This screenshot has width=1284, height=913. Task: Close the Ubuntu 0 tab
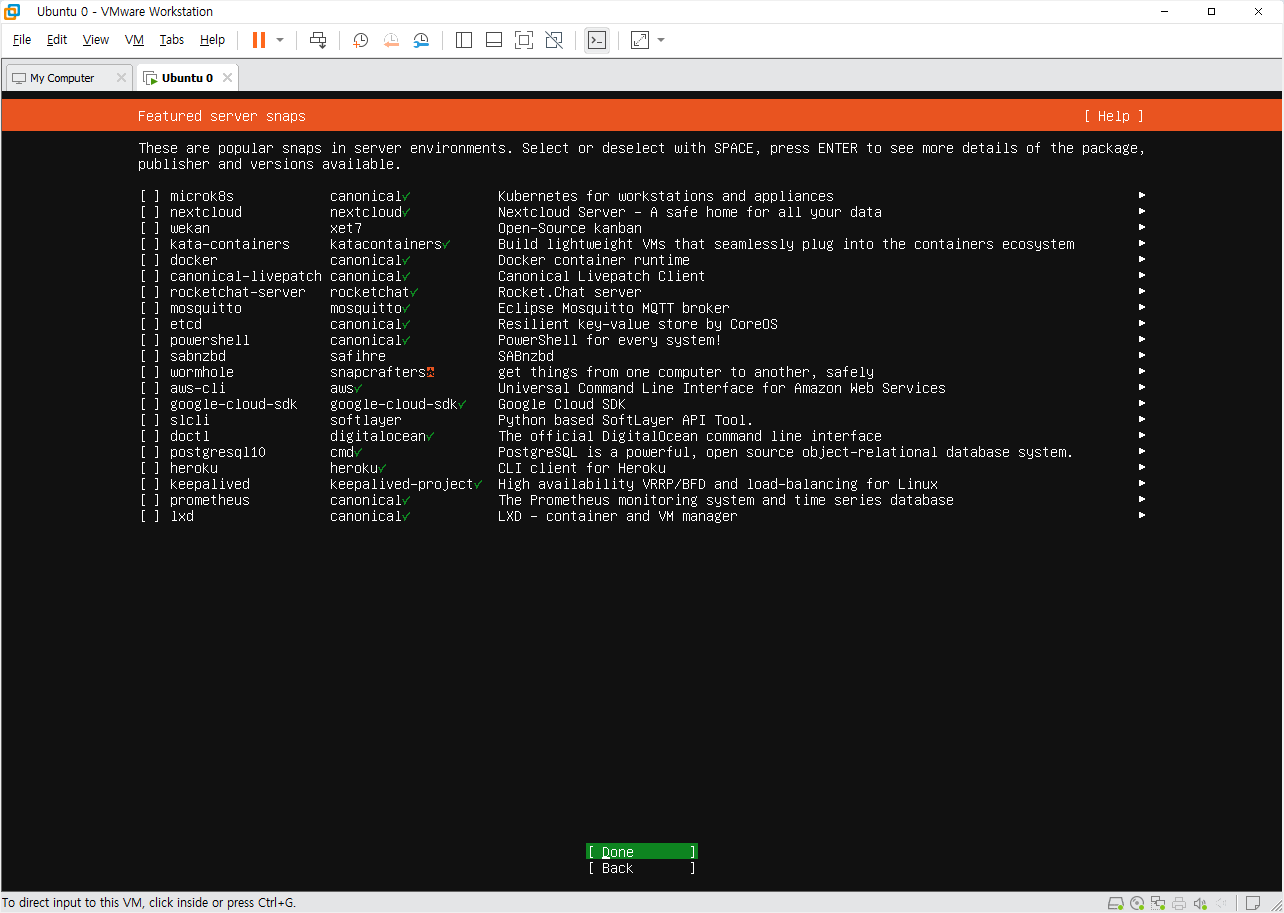tap(227, 78)
